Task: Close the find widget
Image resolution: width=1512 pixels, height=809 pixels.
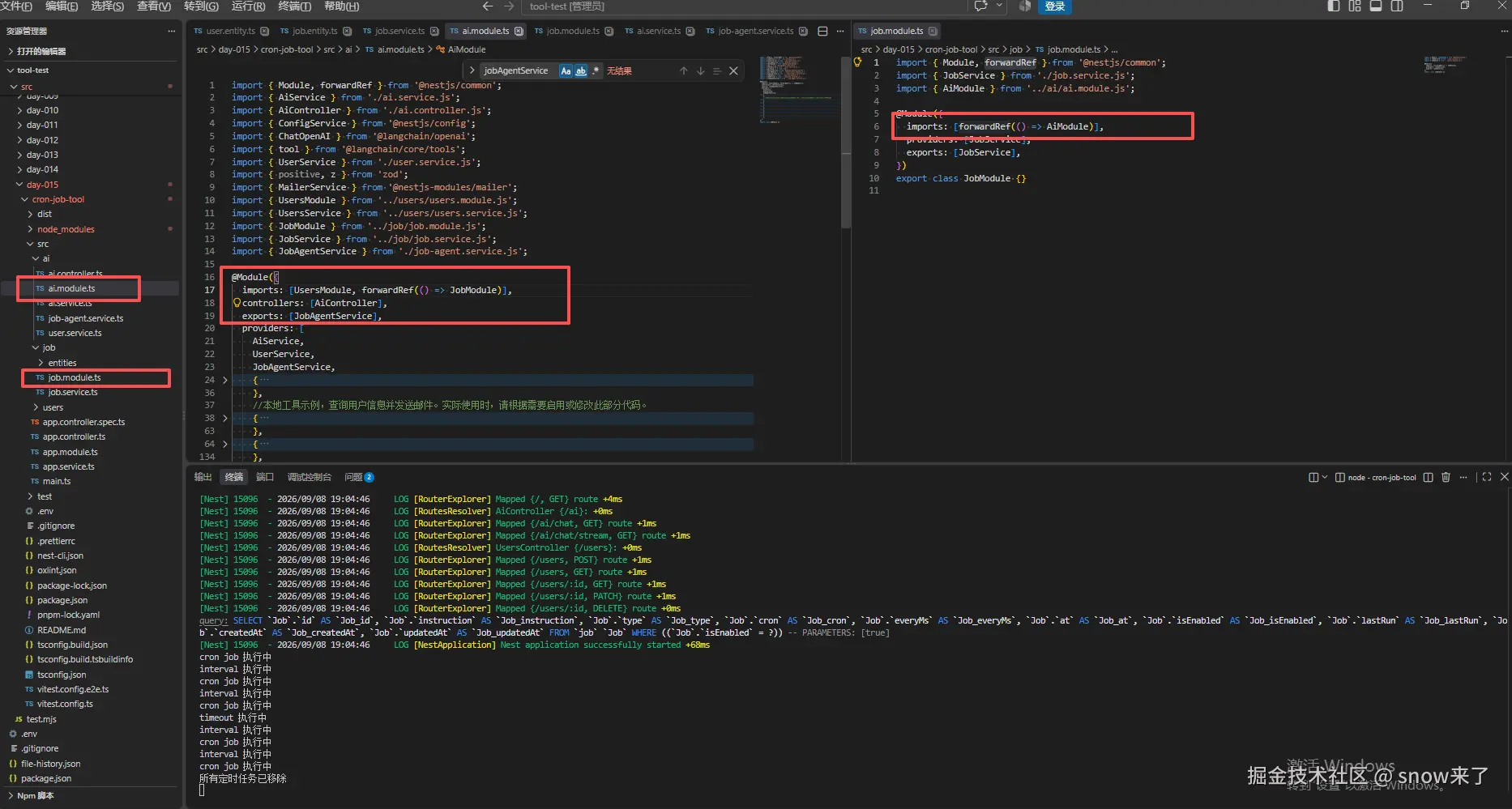Action: [x=733, y=70]
